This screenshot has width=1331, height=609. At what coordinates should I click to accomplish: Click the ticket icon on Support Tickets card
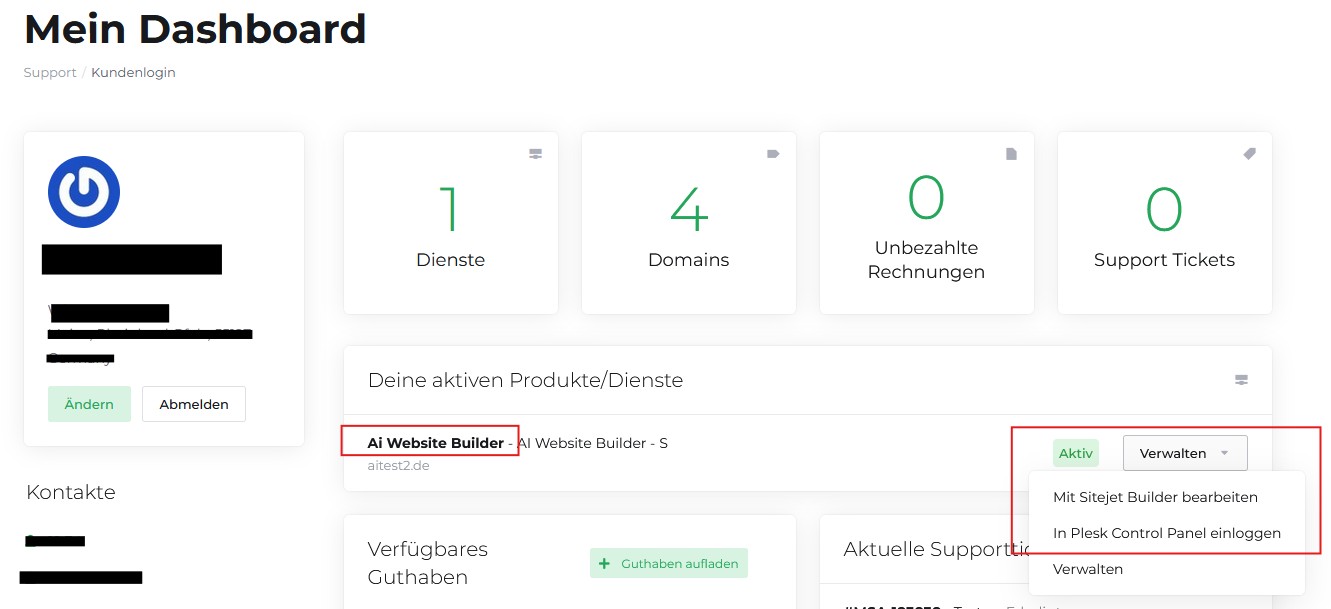point(1249,154)
